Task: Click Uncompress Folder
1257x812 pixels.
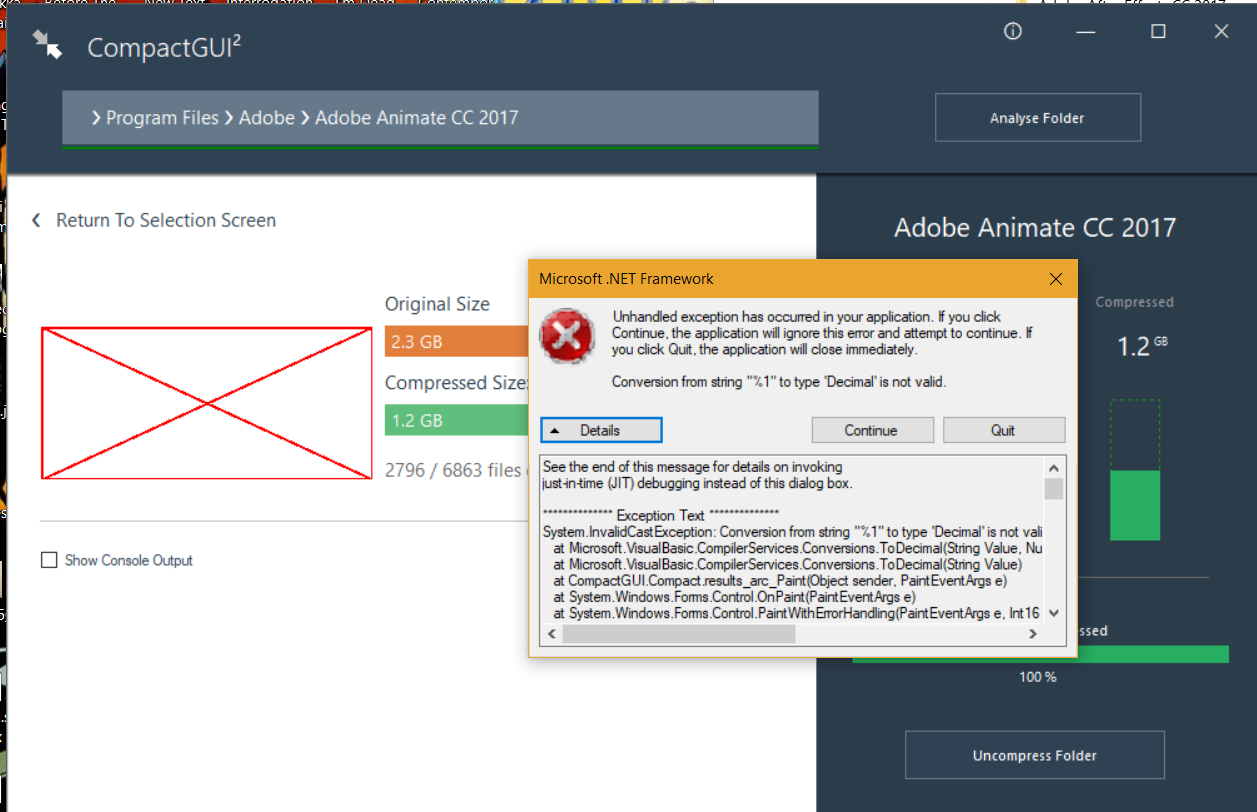Action: pos(1034,755)
